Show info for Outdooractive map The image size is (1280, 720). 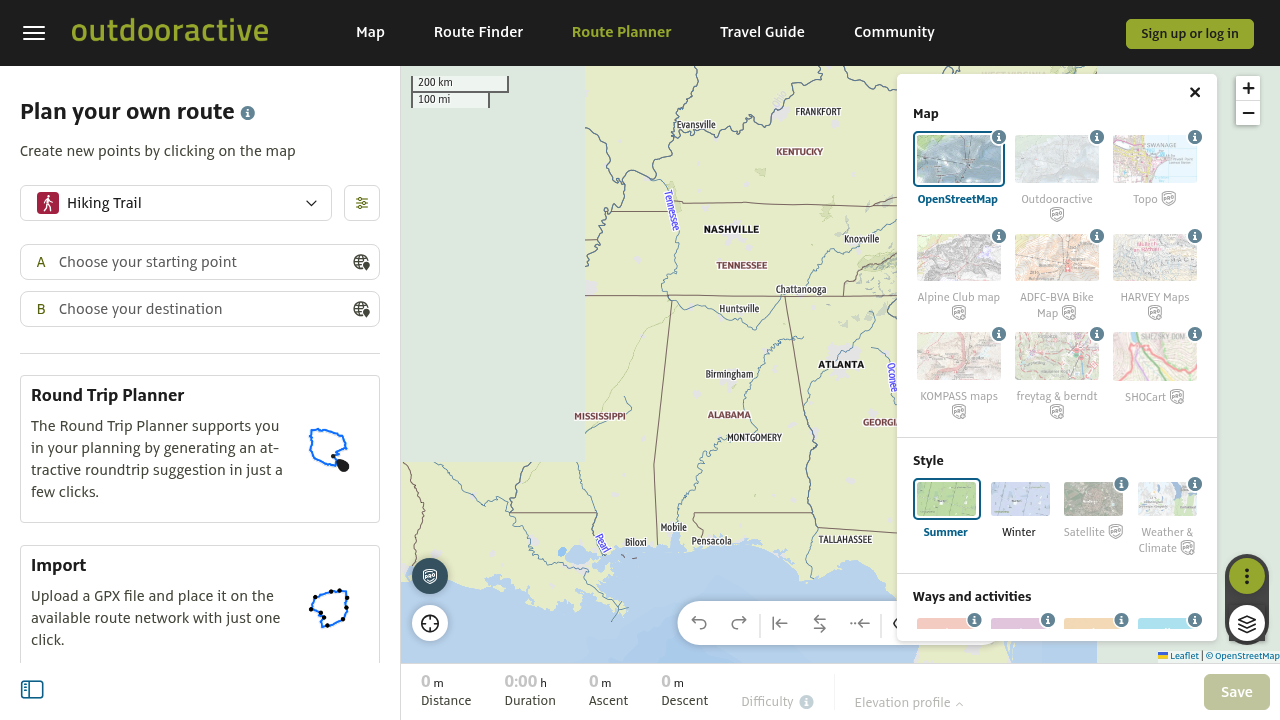click(x=1097, y=137)
